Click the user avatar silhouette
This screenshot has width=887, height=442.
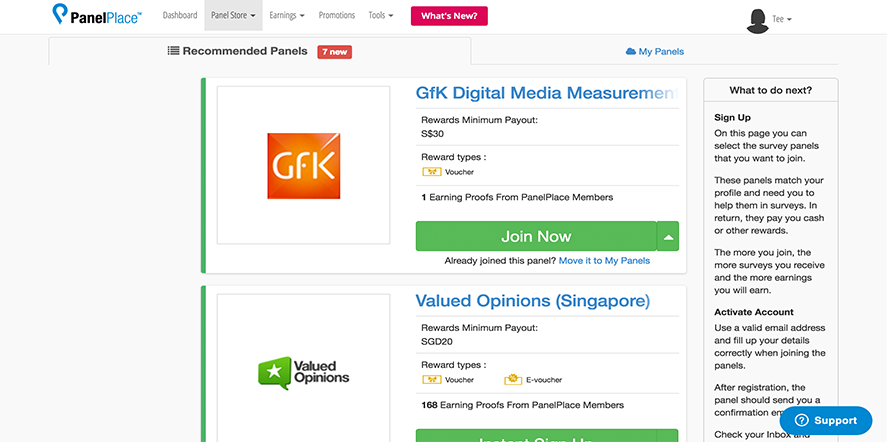click(757, 21)
